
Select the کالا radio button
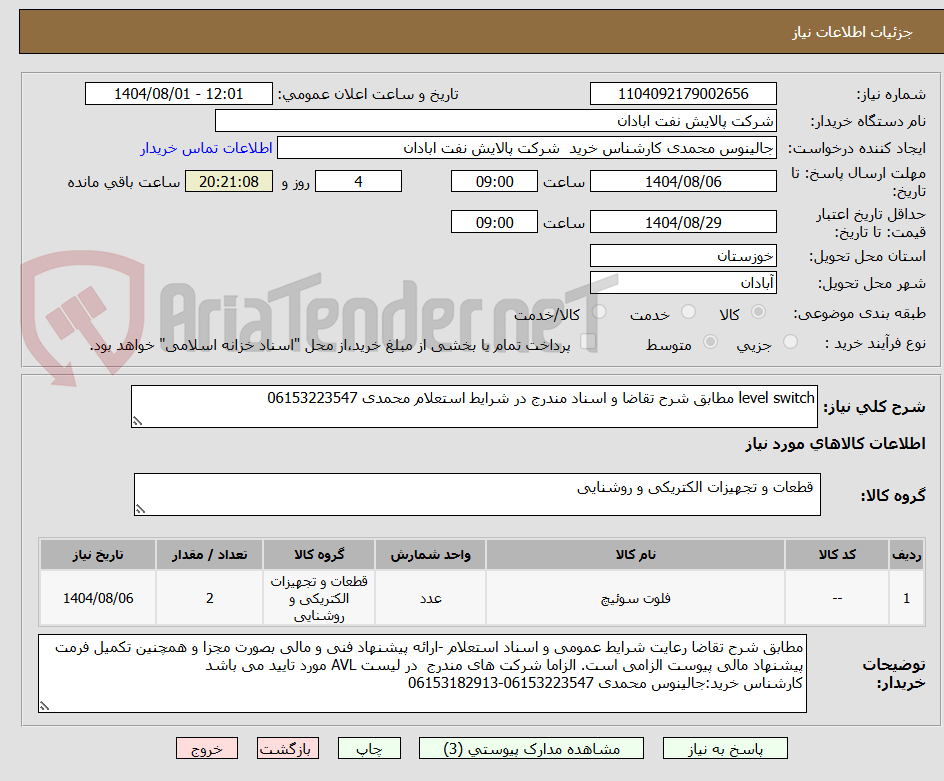tap(758, 311)
